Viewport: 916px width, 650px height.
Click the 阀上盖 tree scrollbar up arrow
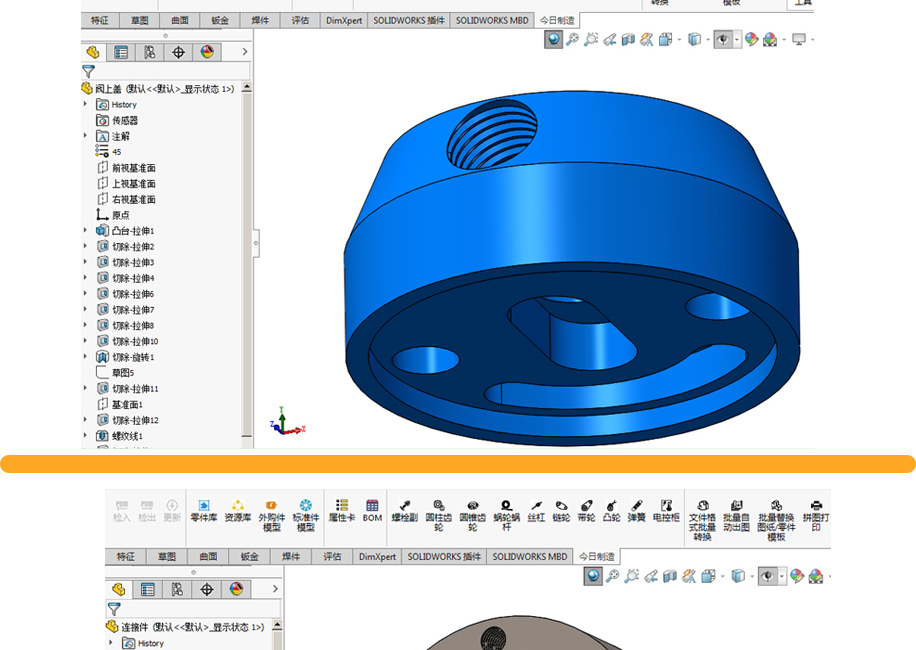(x=247, y=88)
